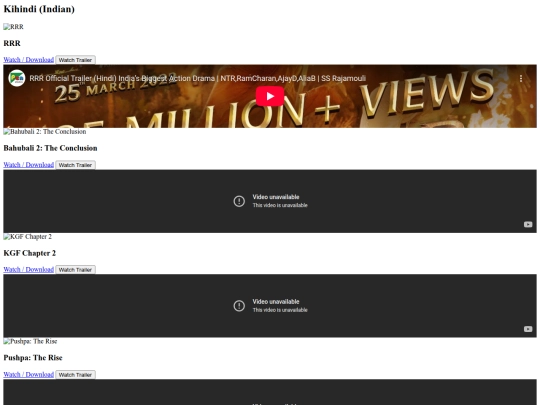The image size is (540, 405).
Task: Open YouTube logo on KGF Chapter 2 unavailable player
Action: (528, 329)
